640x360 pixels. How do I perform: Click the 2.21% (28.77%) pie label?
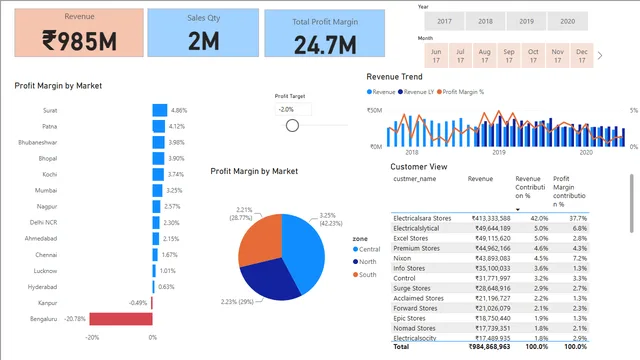241,213
